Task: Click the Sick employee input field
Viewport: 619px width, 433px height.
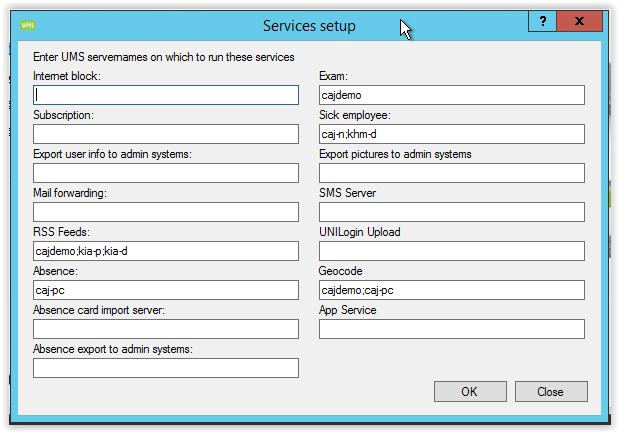Action: tap(451, 134)
